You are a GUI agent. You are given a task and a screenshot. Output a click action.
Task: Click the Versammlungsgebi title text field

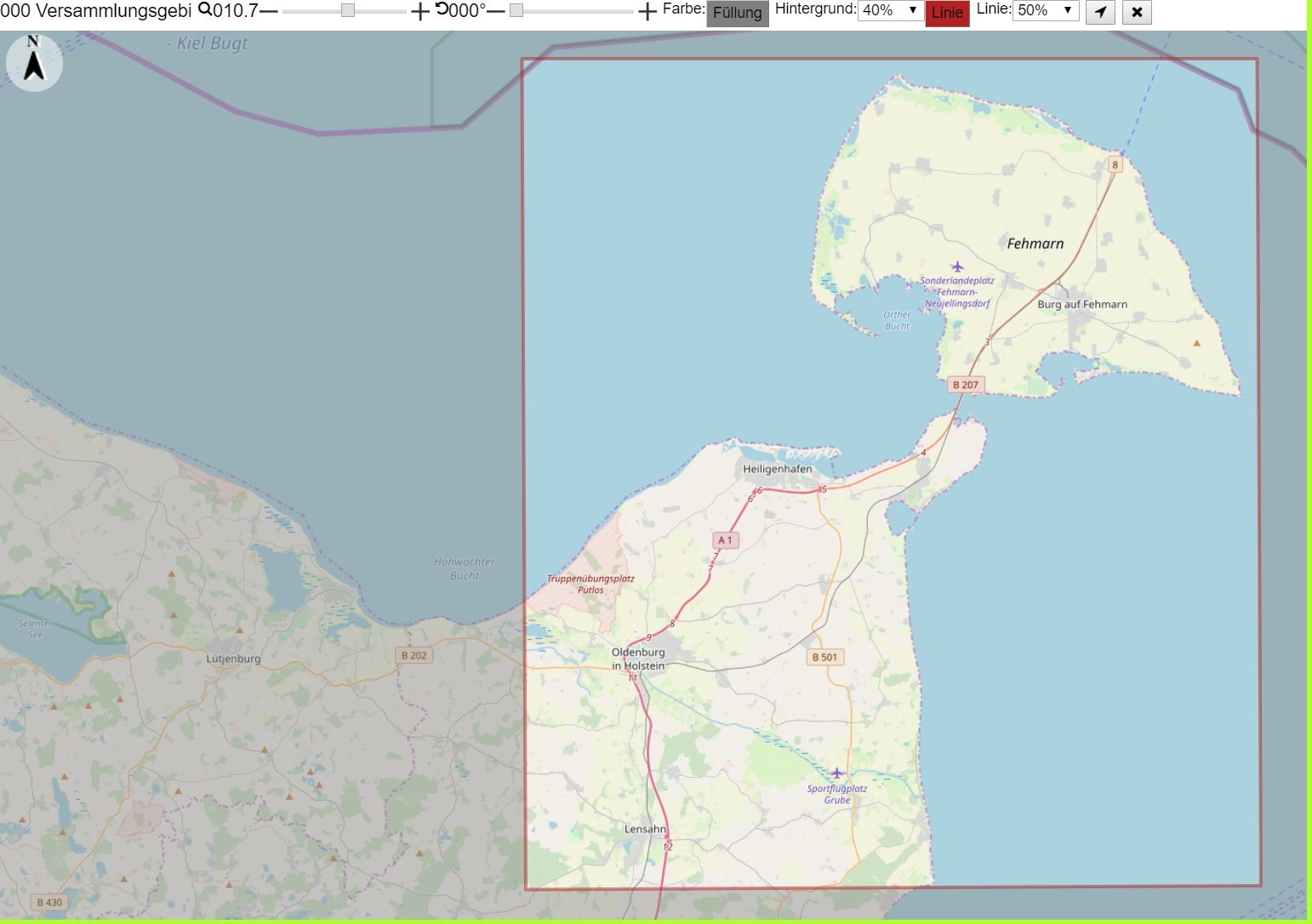(x=96, y=10)
